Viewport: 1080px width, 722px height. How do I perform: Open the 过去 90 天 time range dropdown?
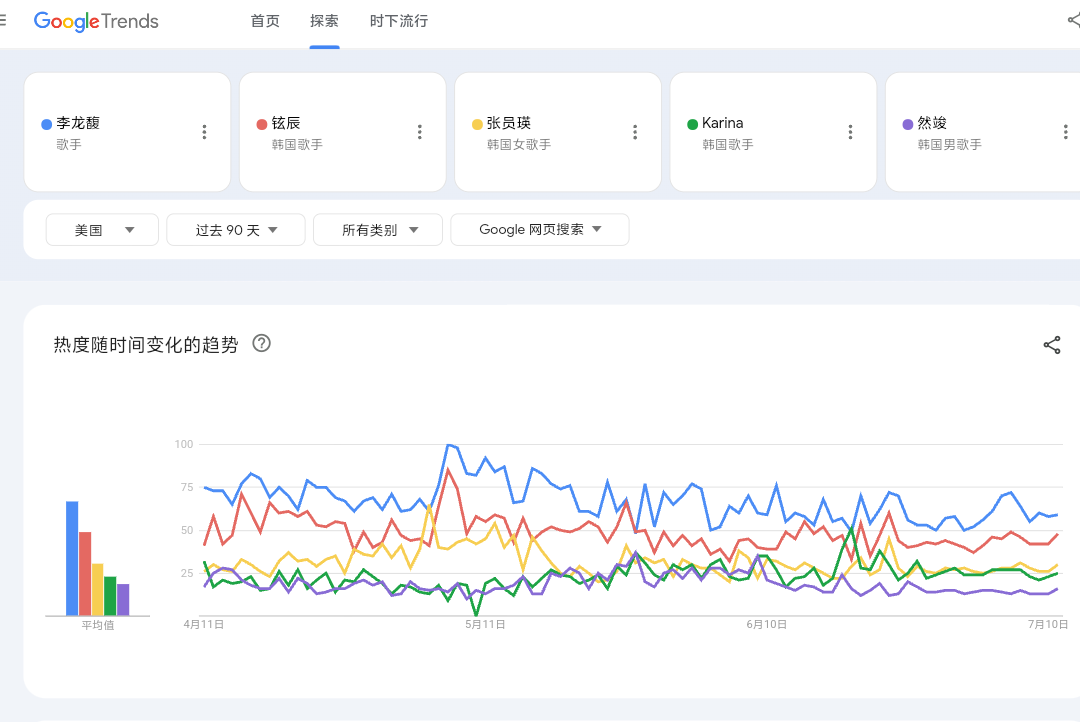tap(236, 229)
